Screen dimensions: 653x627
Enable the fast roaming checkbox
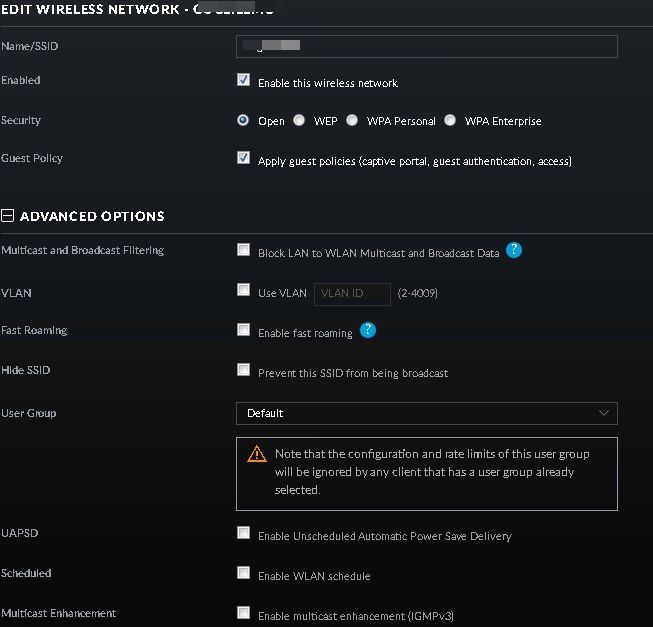pyautogui.click(x=243, y=330)
